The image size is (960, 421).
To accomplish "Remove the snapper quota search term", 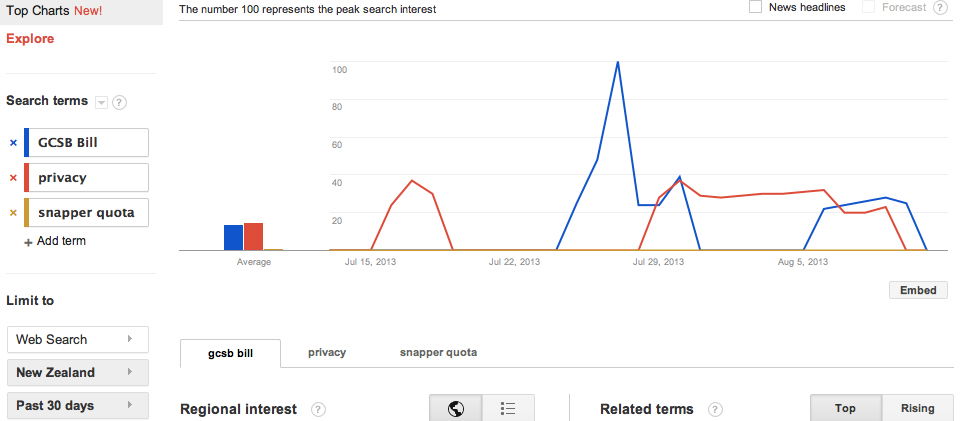I will tap(13, 213).
